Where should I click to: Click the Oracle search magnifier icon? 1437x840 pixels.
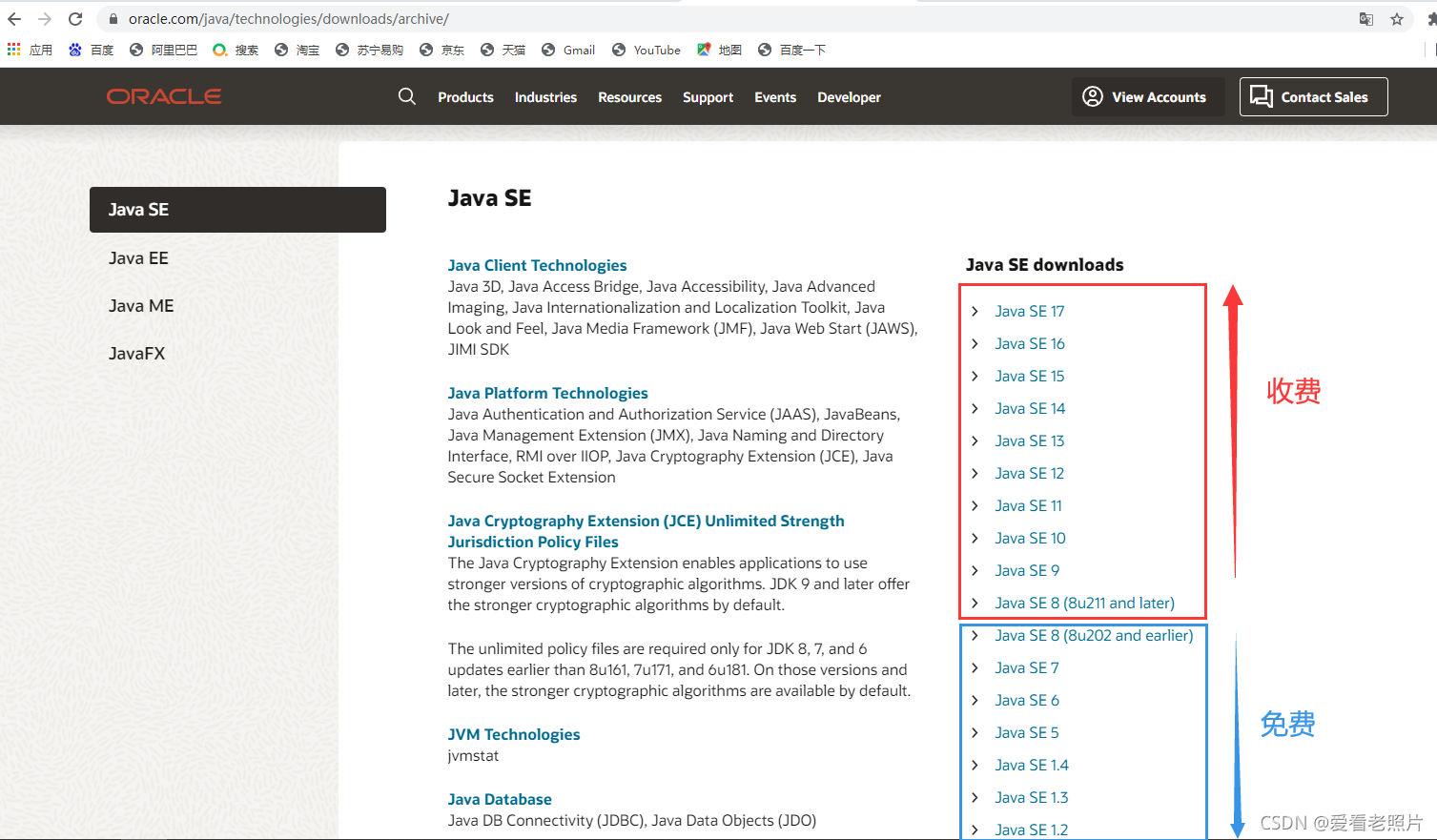click(x=407, y=96)
